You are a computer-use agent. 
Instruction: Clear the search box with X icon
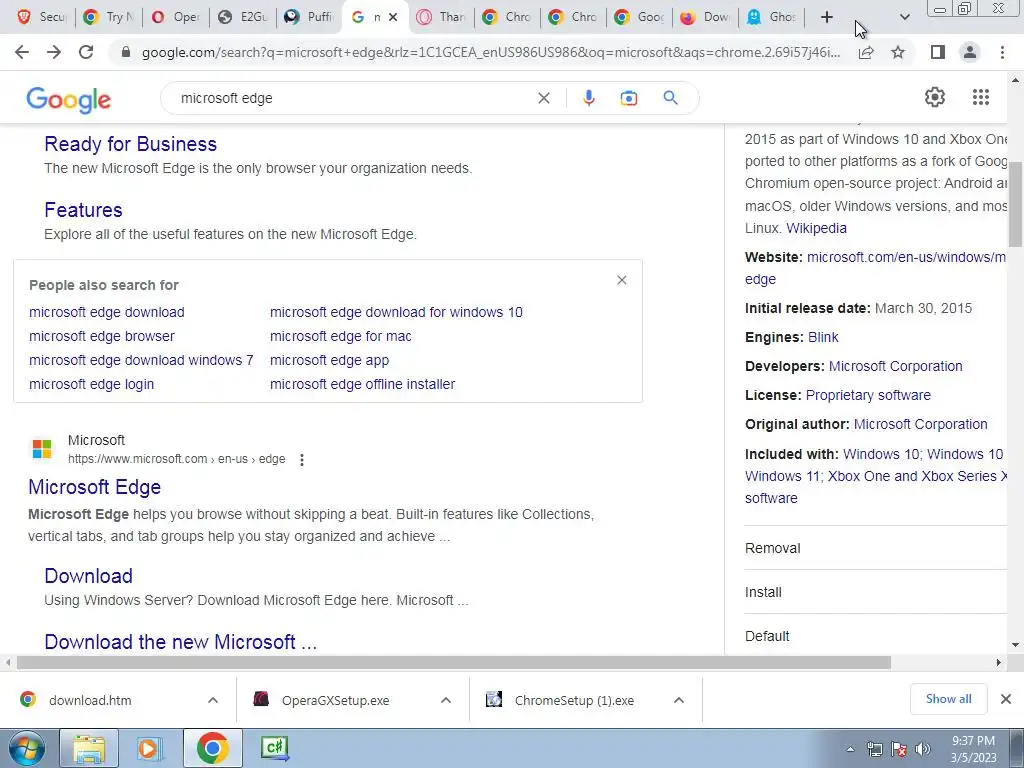[x=543, y=98]
